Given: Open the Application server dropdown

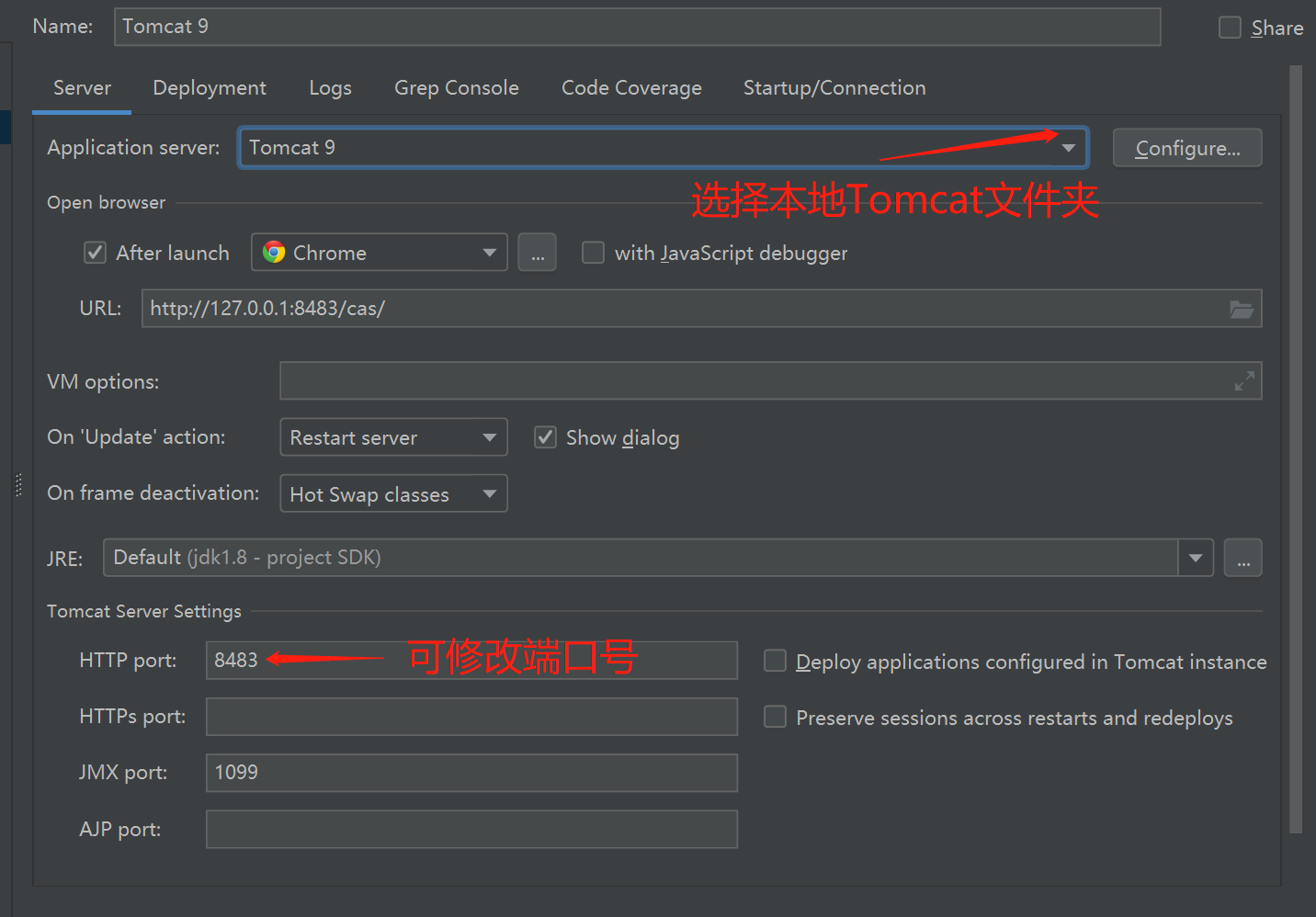Looking at the screenshot, I should click(1068, 148).
